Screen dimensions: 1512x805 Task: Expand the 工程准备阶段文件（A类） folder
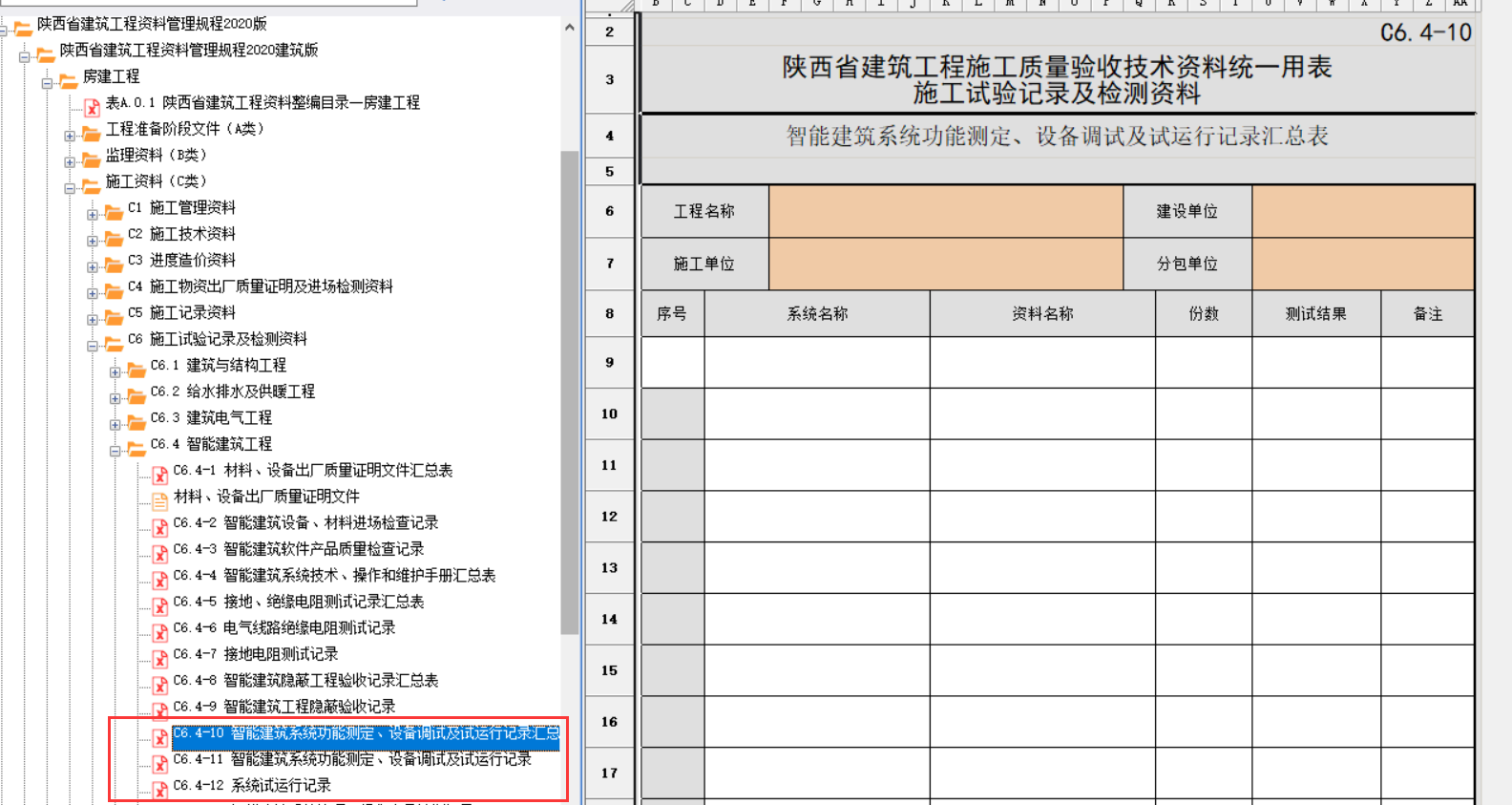(x=69, y=136)
